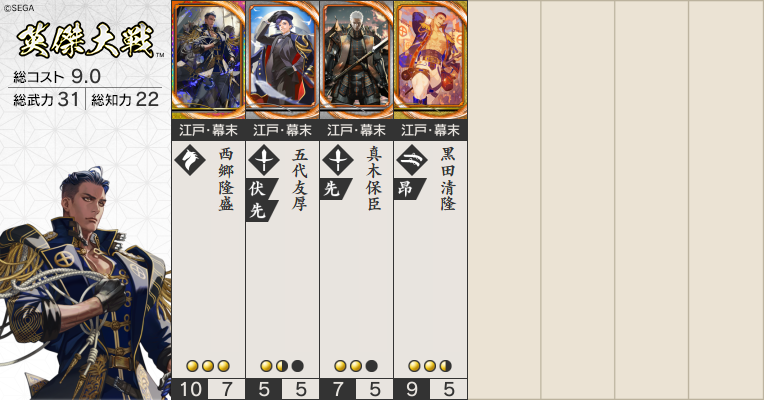Screen dimensions: 764x400
Task: Select the 江戸・幕末 label above 西郷隆盛
Action: (209, 130)
